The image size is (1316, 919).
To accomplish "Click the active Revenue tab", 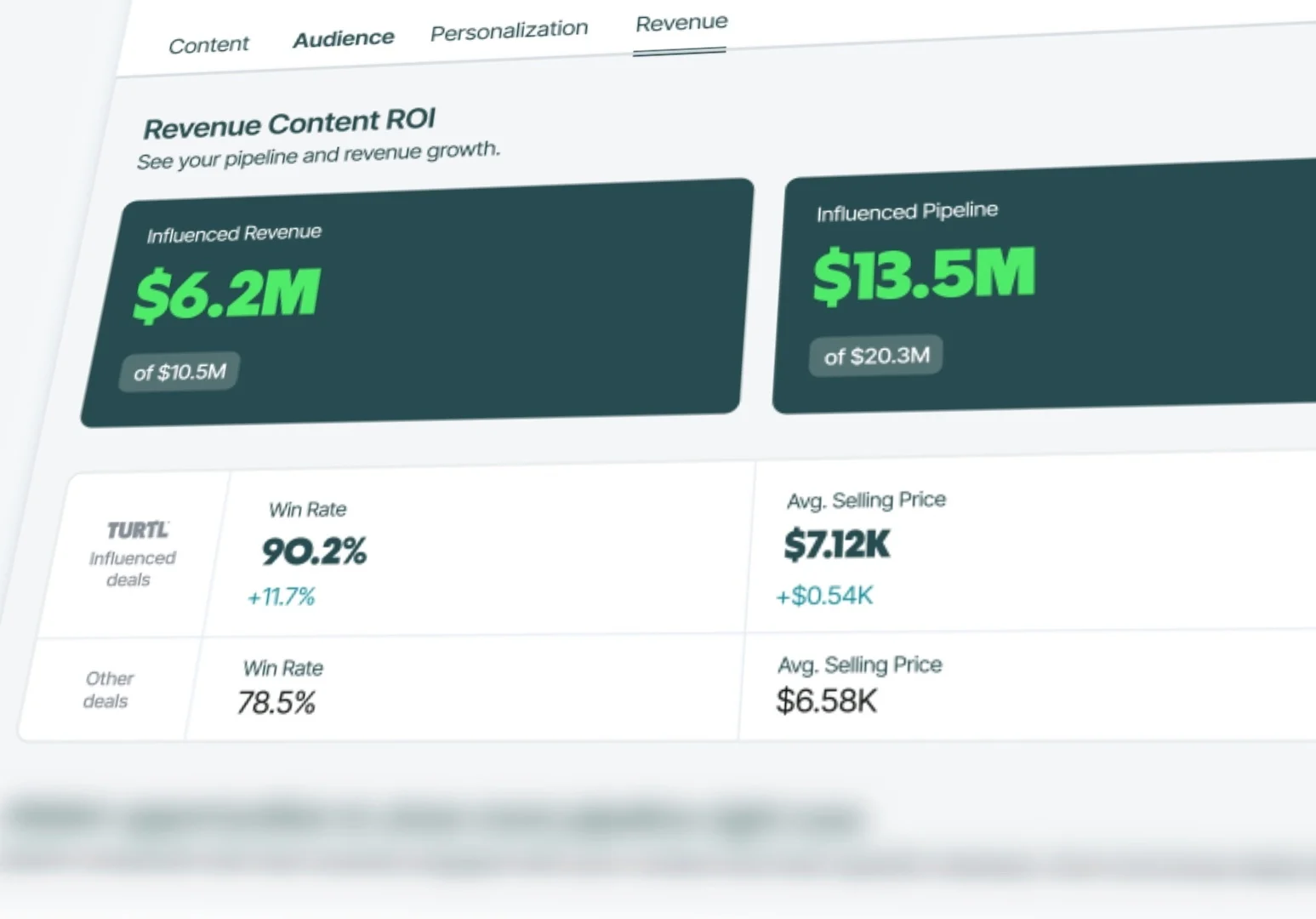I will click(x=681, y=23).
